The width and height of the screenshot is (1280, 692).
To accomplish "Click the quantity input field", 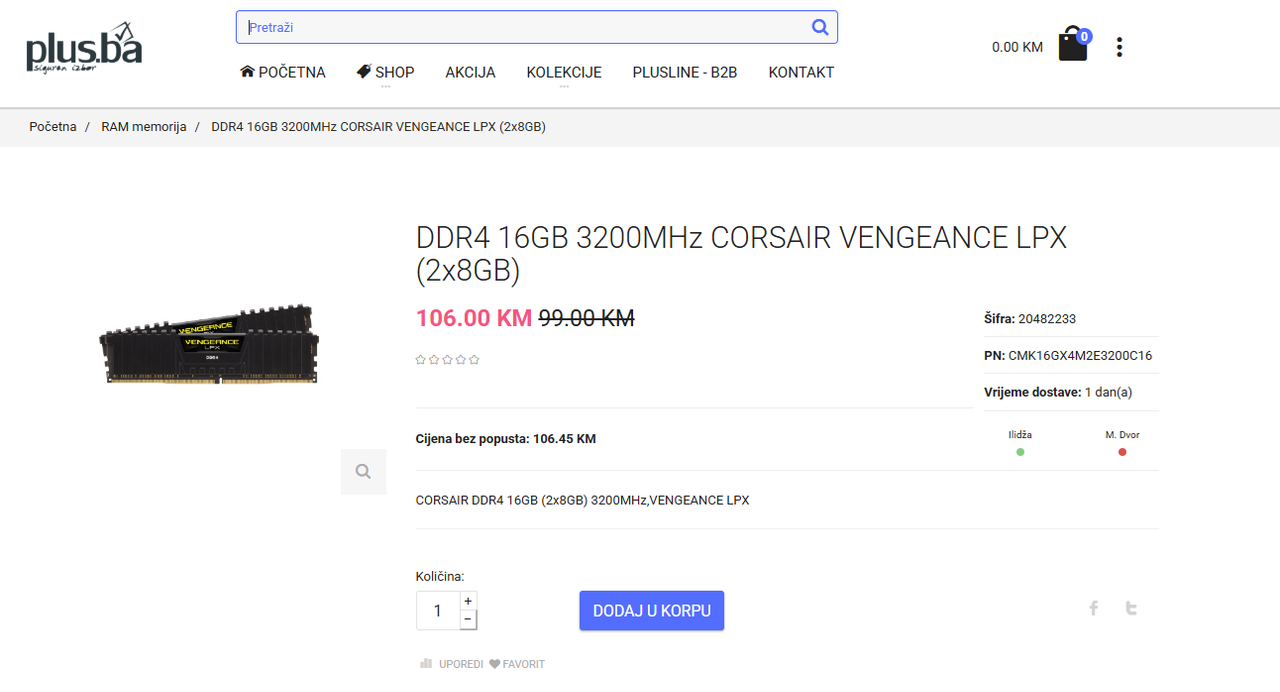I will tap(438, 610).
